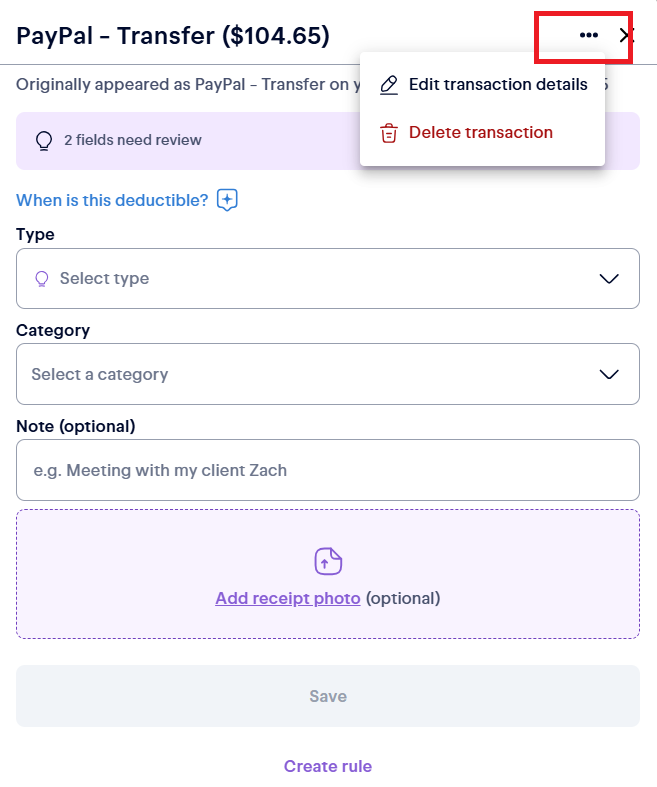Viewport: 657px width, 787px height.
Task: Choose Delete transaction menu entry
Action: (482, 133)
